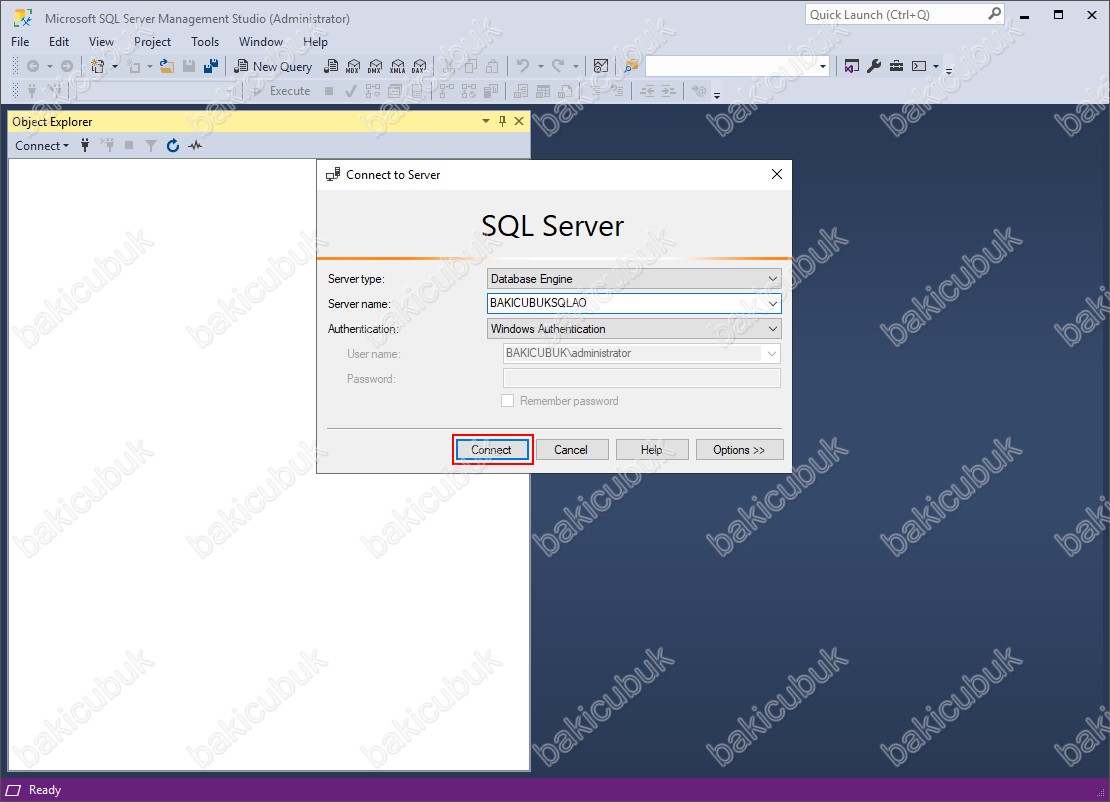Expand the Server type dropdown
This screenshot has width=1110, height=802.
[x=773, y=279]
